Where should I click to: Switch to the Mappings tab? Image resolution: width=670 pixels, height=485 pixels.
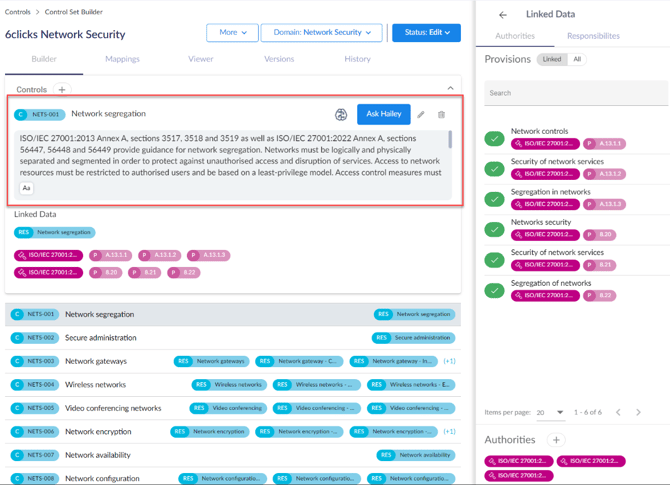(122, 59)
